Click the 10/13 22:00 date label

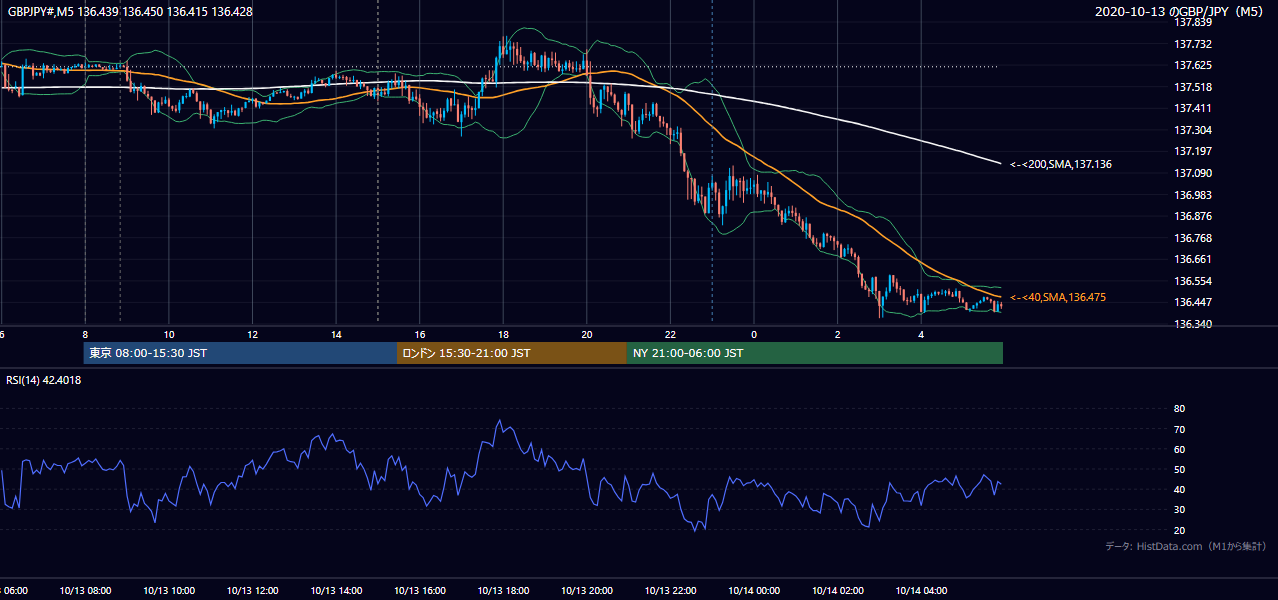(670, 591)
